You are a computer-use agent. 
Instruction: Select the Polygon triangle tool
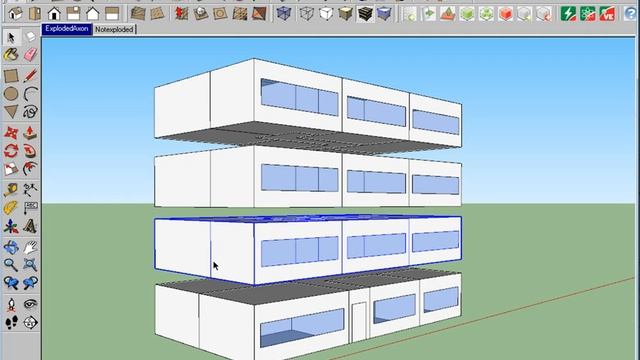point(11,111)
